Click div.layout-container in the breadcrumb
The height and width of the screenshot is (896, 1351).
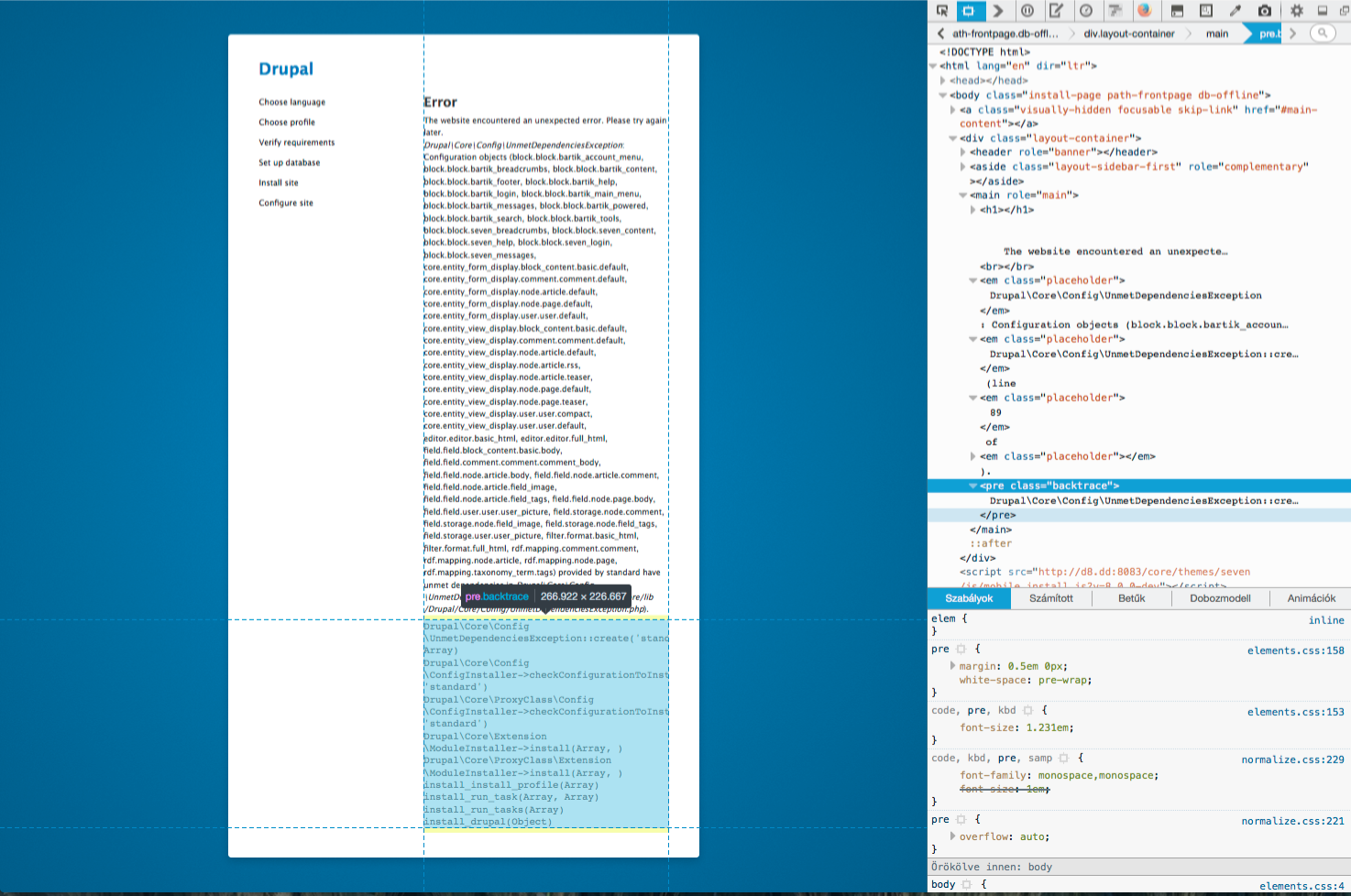pos(1128,34)
